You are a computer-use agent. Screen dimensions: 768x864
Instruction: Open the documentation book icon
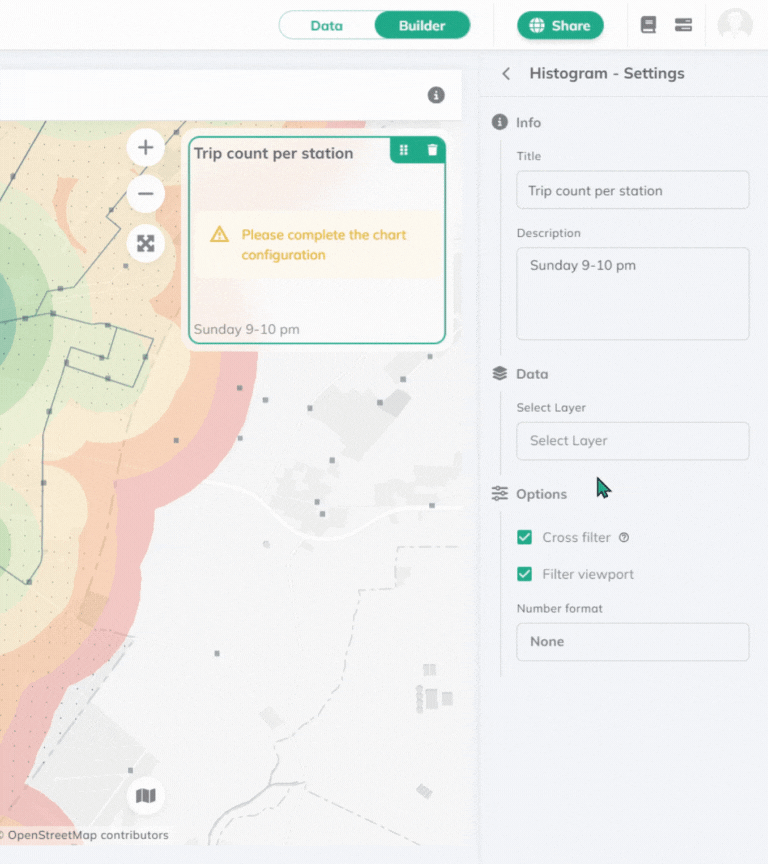[648, 25]
